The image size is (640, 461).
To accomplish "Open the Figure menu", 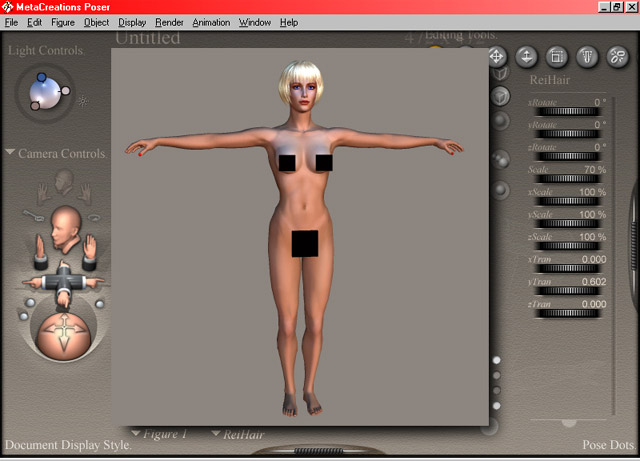I will click(63, 22).
